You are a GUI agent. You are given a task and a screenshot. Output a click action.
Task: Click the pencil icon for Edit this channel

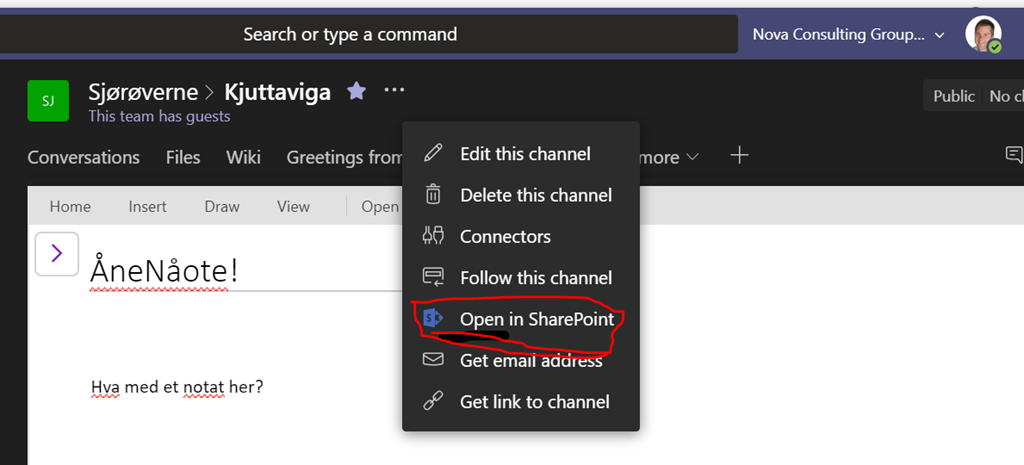[x=432, y=153]
